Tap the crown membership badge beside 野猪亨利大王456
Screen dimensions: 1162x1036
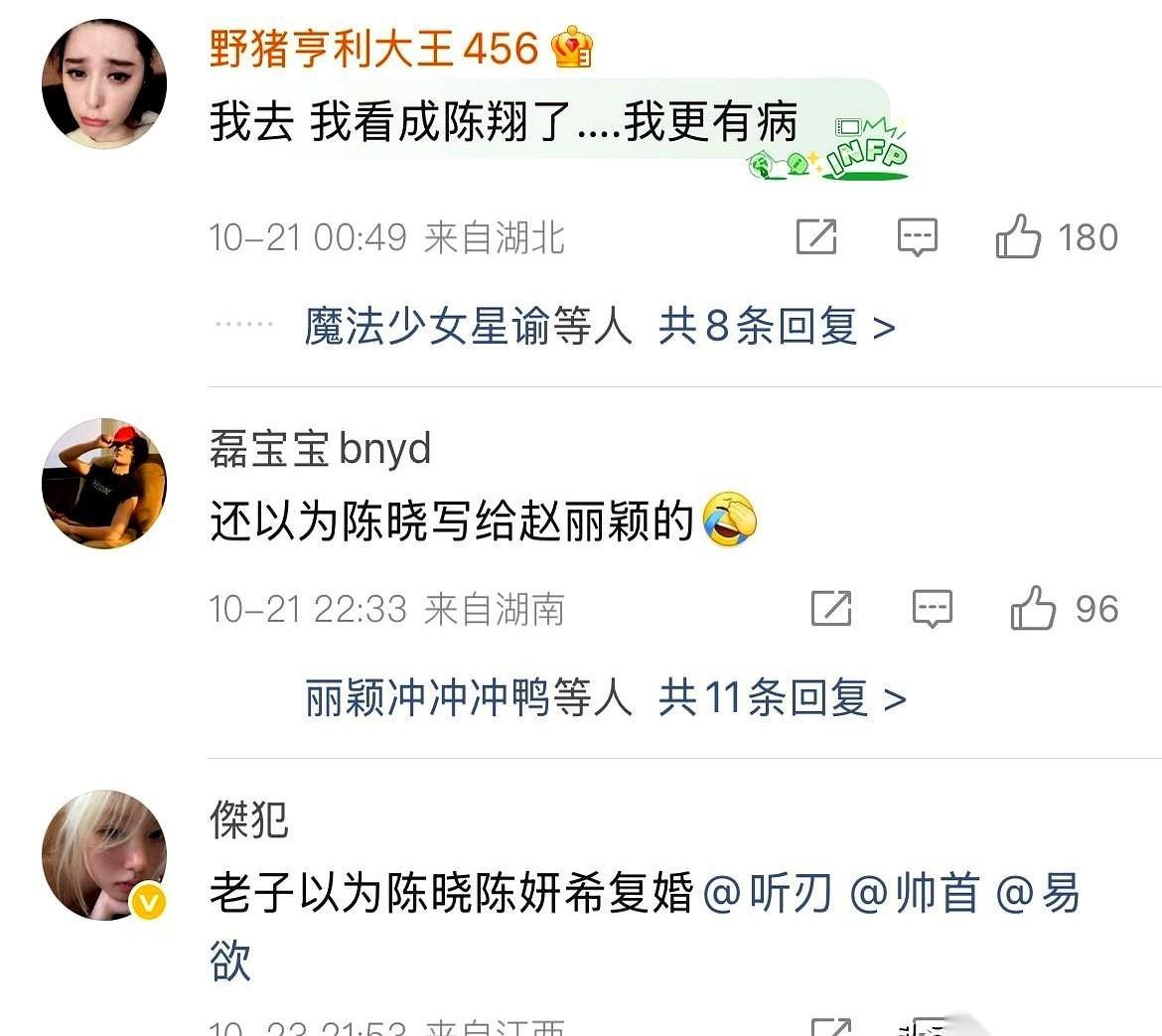coord(571,48)
